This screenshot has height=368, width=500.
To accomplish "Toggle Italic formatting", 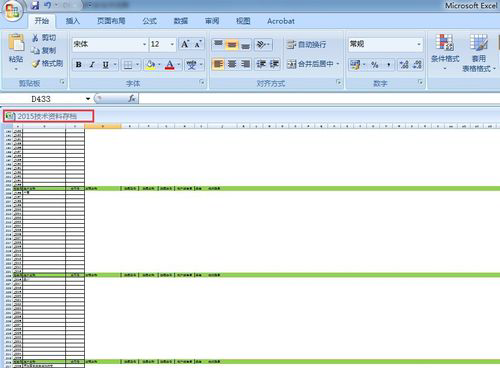I will pyautogui.click(x=92, y=64).
